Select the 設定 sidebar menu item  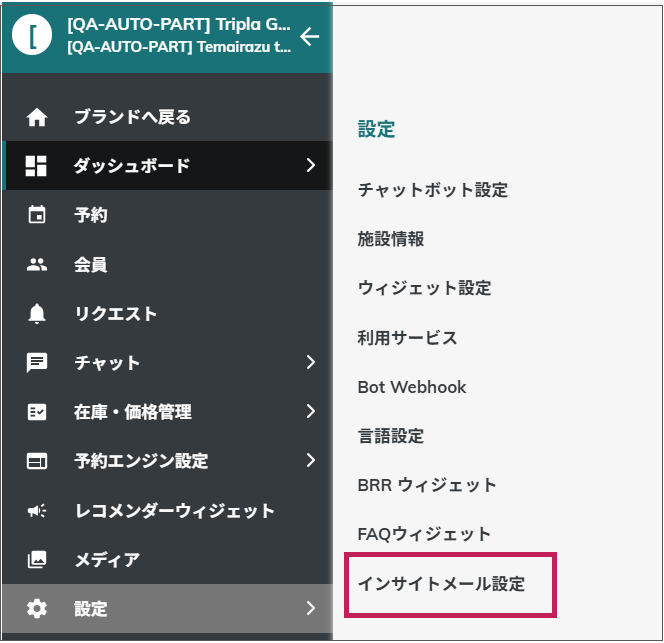[167, 609]
